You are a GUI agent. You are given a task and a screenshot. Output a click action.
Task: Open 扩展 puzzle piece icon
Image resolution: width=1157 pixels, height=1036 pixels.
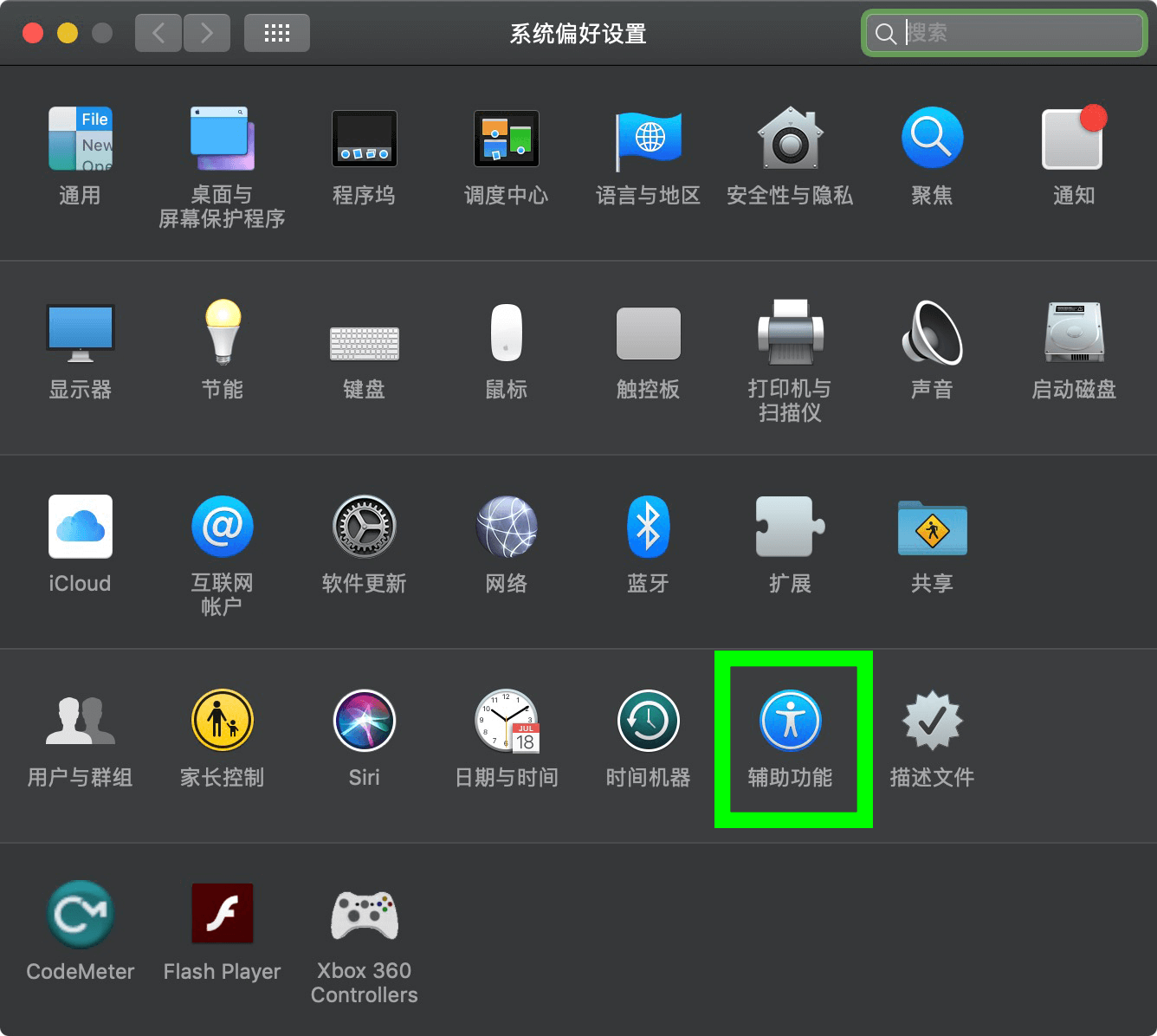tap(791, 527)
